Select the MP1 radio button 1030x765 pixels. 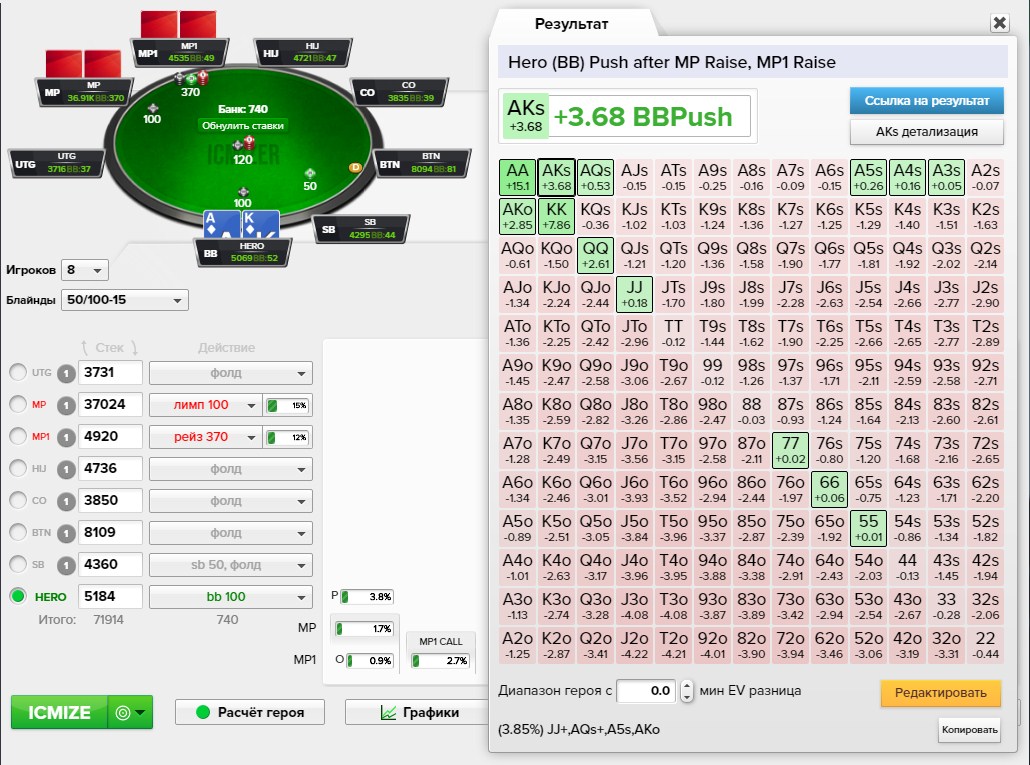click(x=18, y=436)
